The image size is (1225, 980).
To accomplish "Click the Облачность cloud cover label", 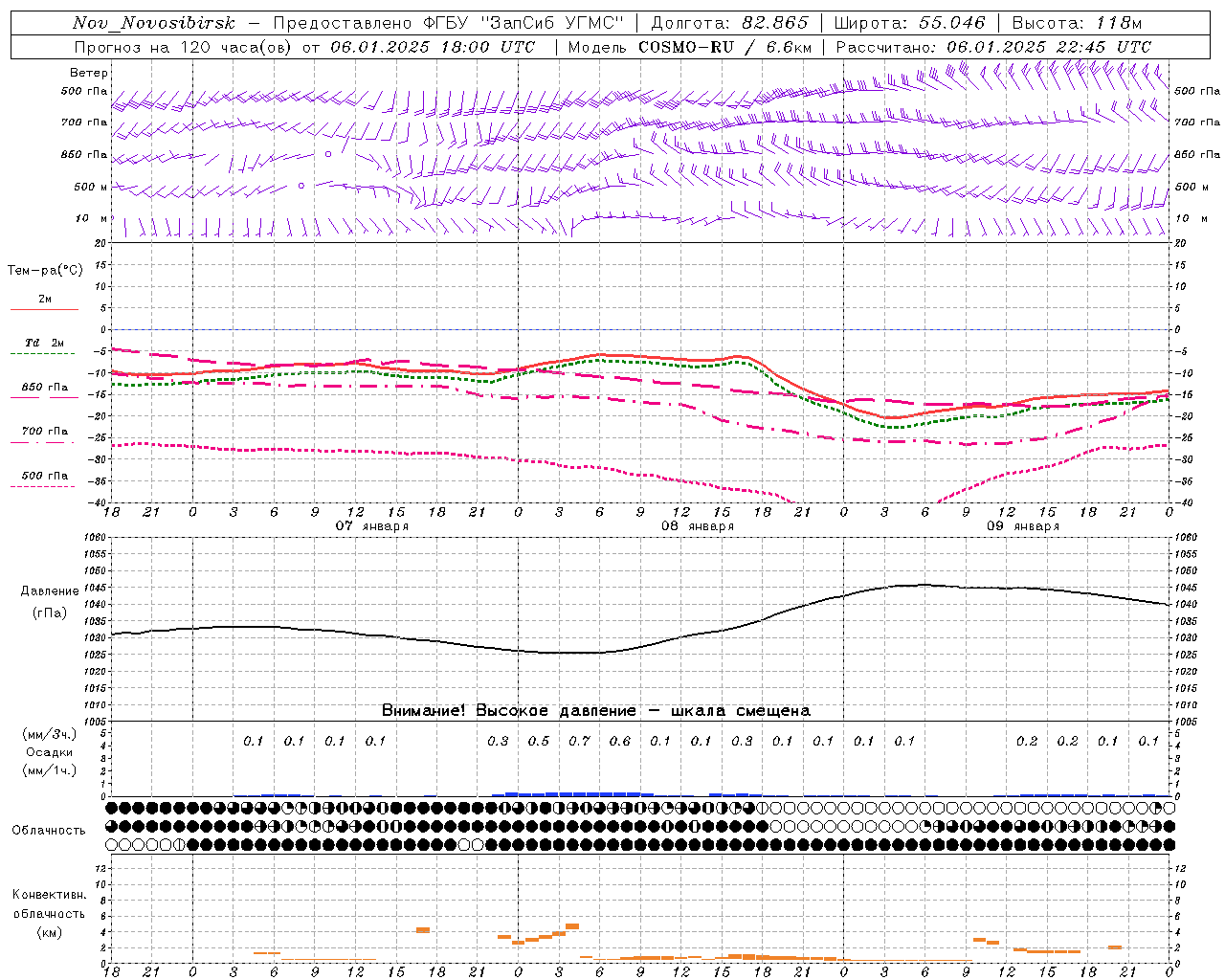I will [49, 831].
